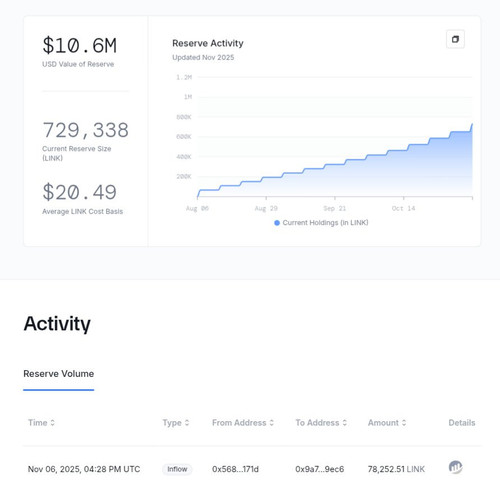Open the details icon for Nov 06 inflow

(x=455, y=467)
